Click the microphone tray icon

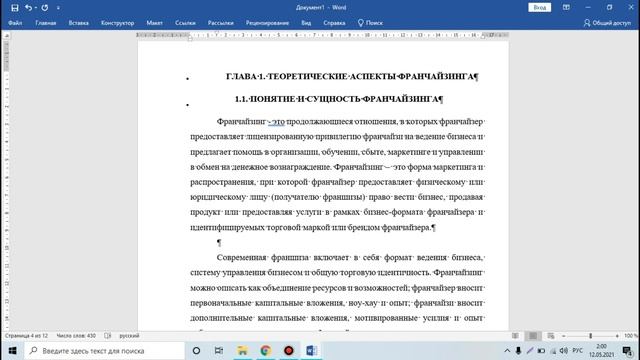[518, 351]
